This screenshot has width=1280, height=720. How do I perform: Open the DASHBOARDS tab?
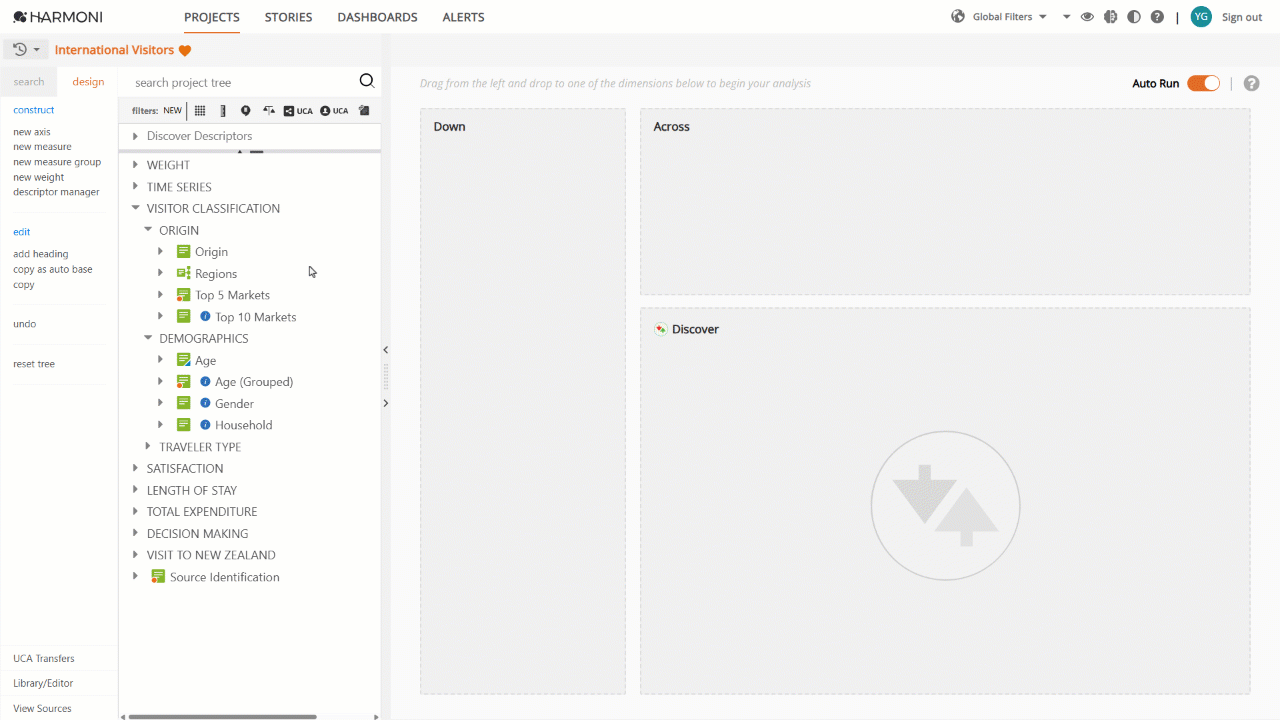click(377, 17)
